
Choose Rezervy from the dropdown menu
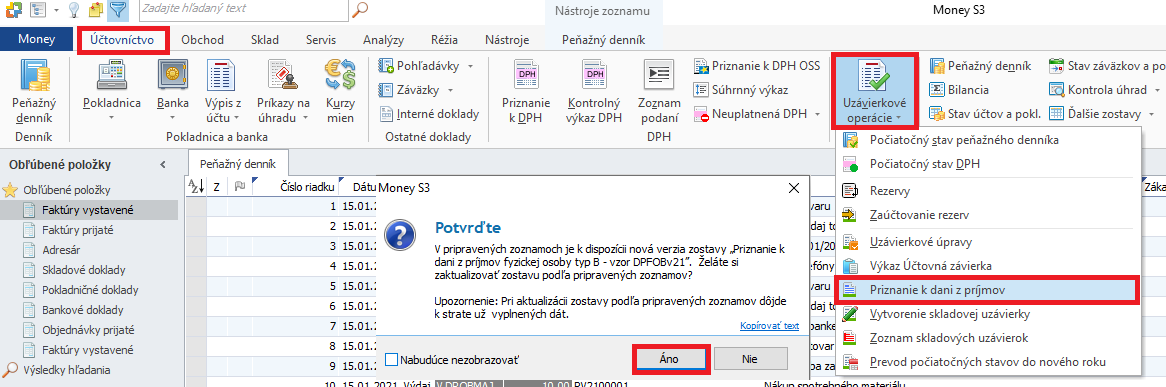[989, 191]
